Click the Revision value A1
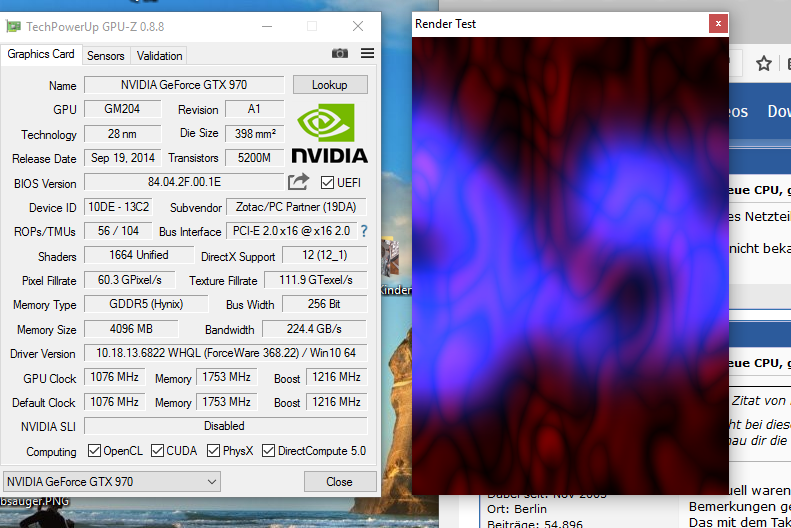 (254, 109)
